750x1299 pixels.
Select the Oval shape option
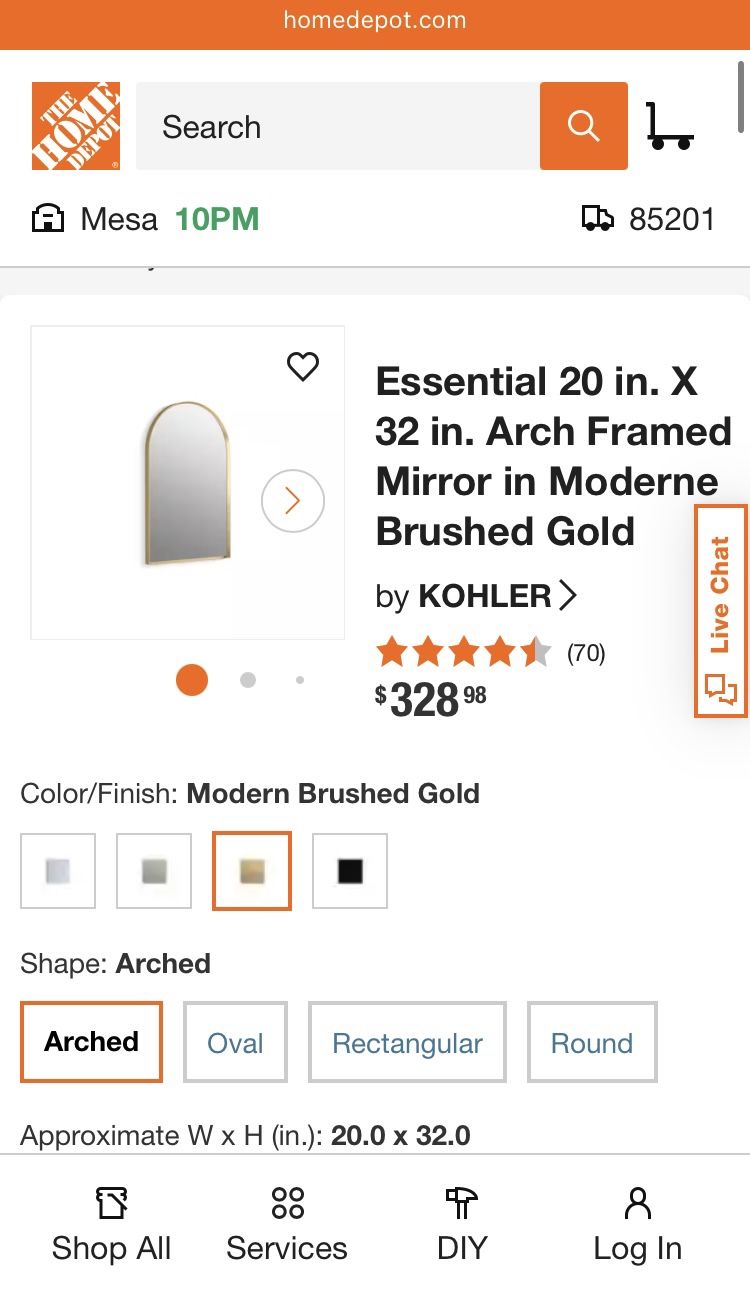click(x=235, y=1042)
